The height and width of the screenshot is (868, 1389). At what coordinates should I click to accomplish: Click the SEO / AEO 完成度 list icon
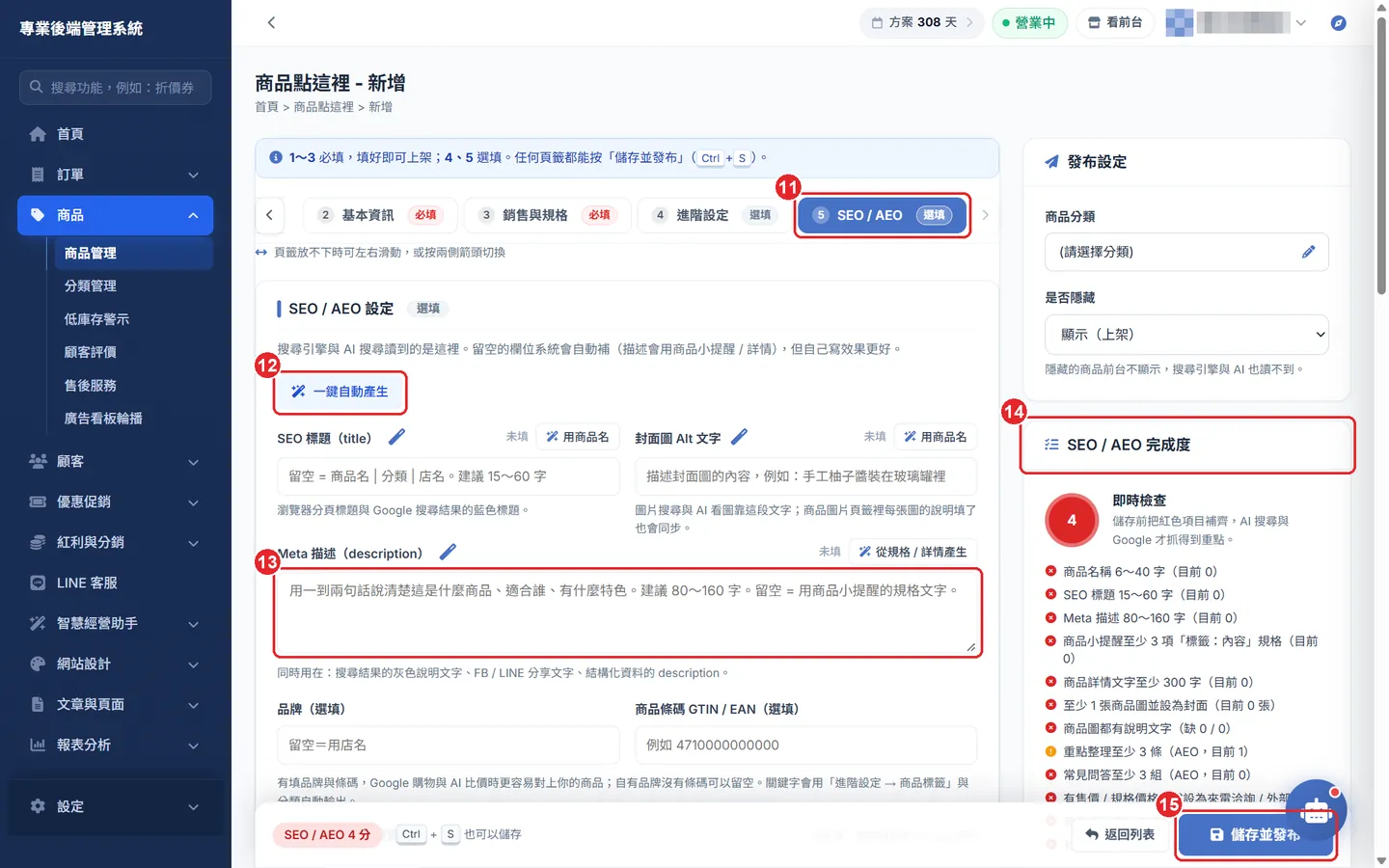click(x=1051, y=445)
